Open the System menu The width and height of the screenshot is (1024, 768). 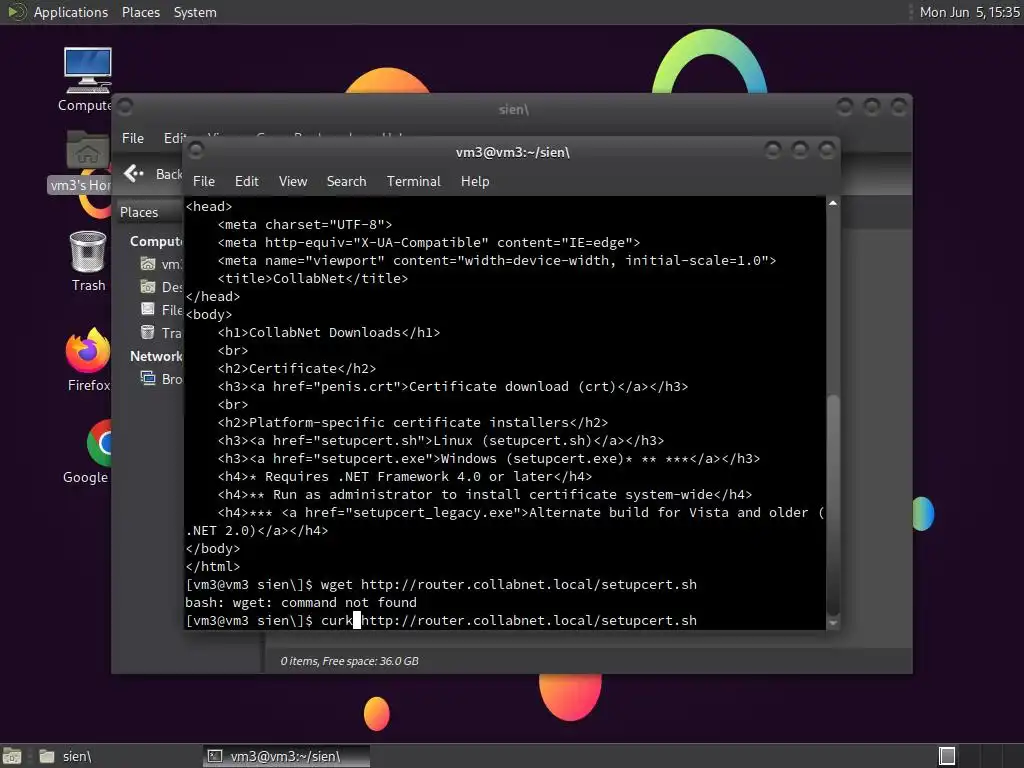(x=195, y=12)
